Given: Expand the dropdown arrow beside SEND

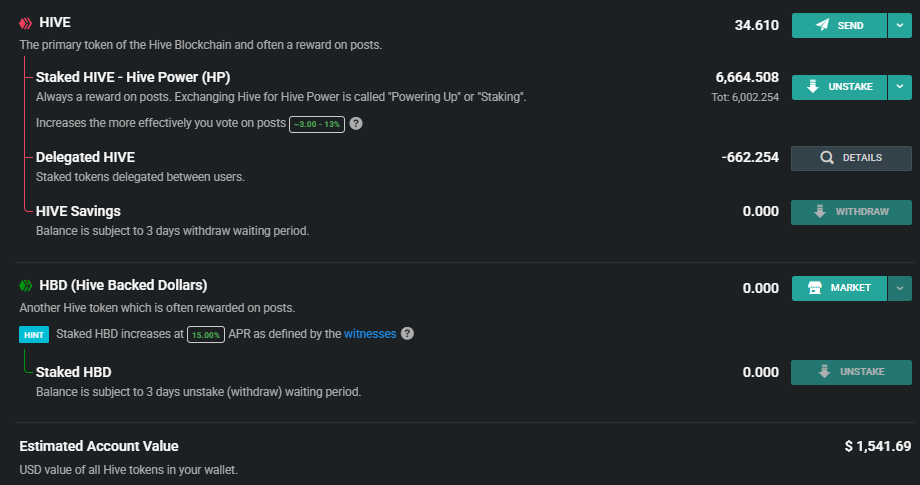Looking at the screenshot, I should coord(899,25).
